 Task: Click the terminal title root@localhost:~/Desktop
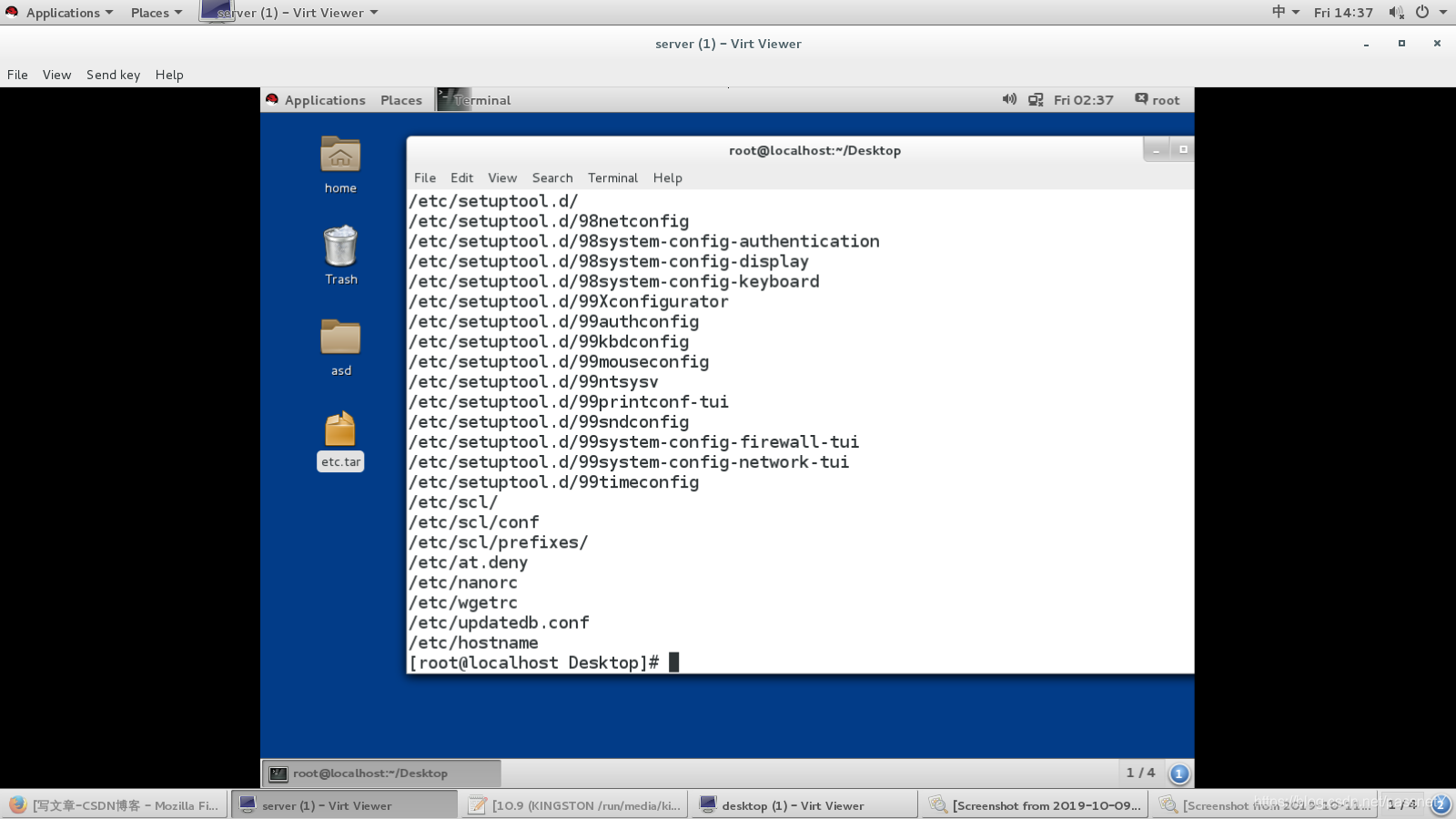(814, 150)
